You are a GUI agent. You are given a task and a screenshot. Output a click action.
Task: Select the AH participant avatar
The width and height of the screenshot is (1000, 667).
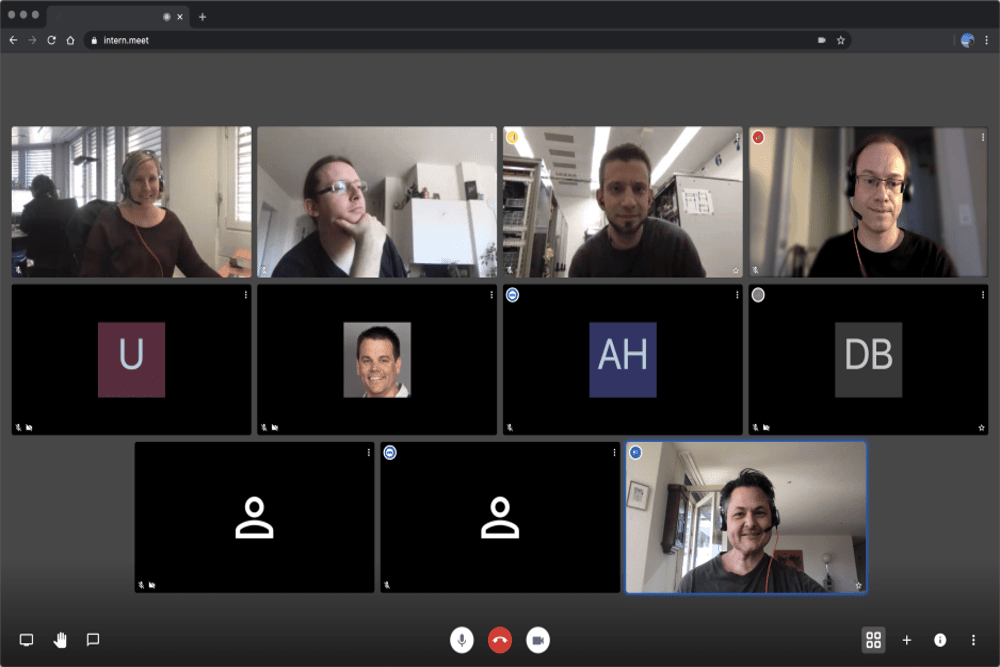tap(622, 360)
